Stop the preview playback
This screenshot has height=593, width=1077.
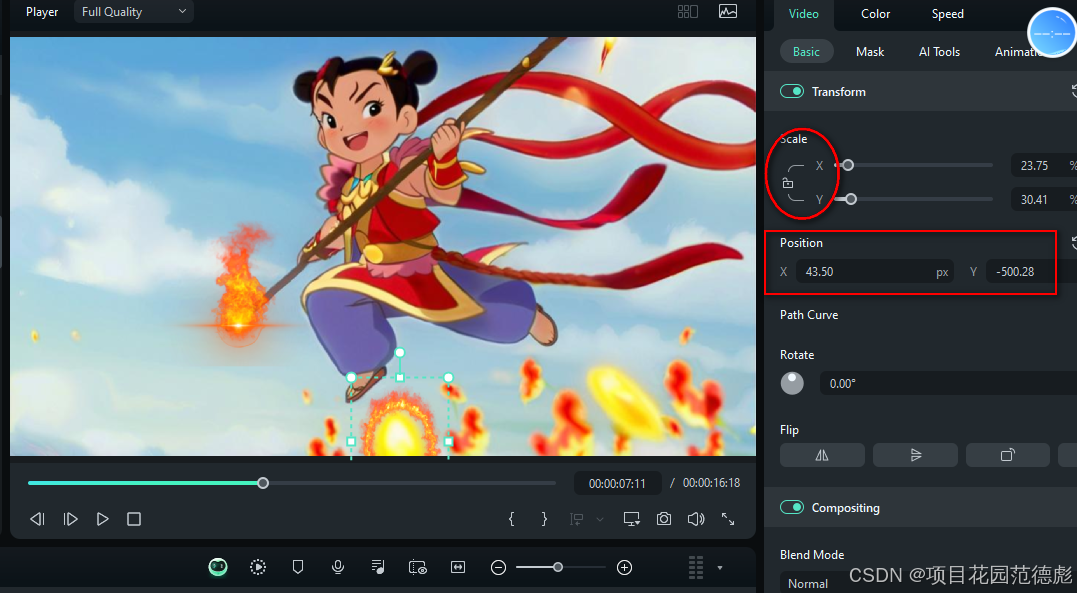coord(134,519)
